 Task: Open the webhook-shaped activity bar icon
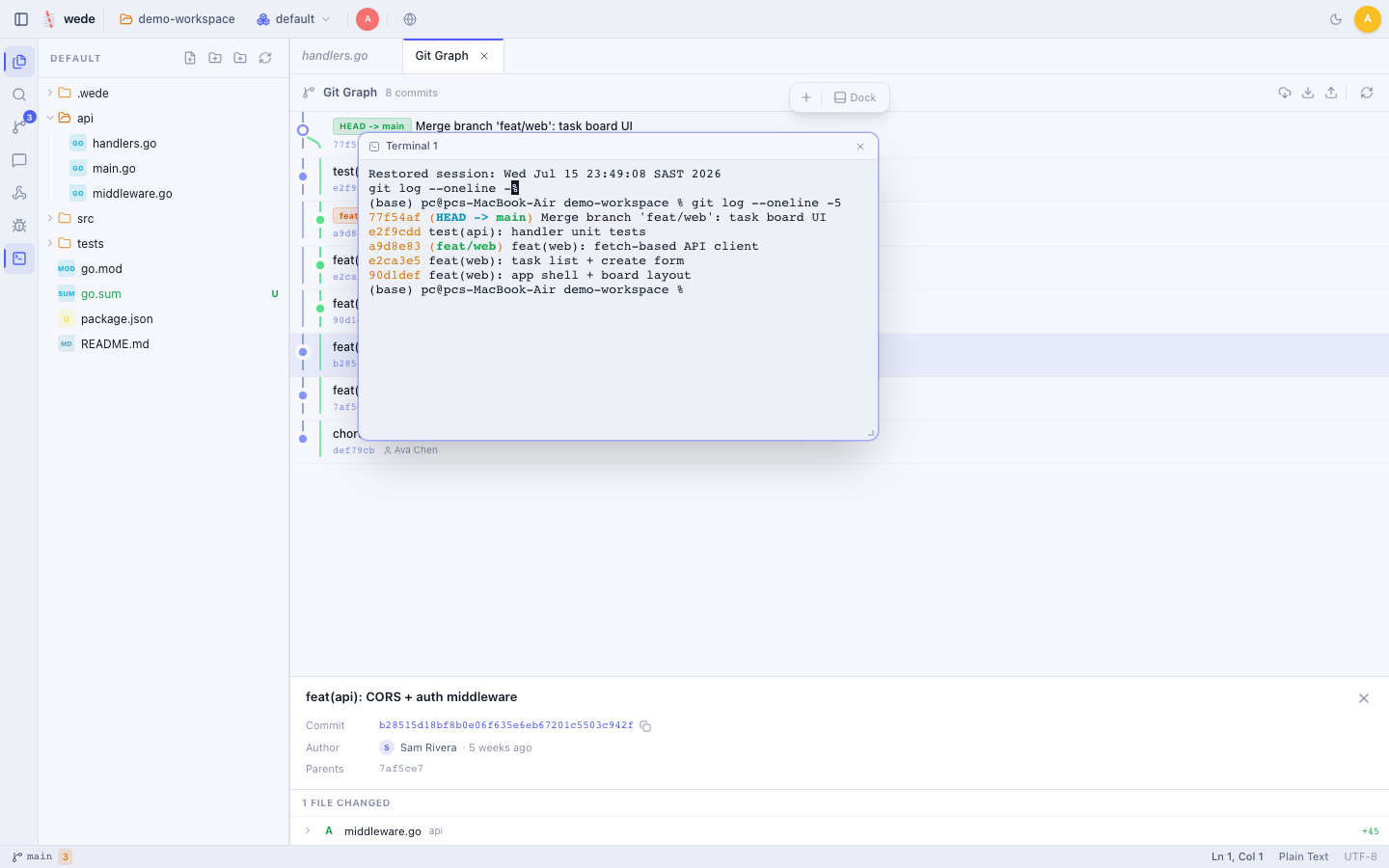19,193
